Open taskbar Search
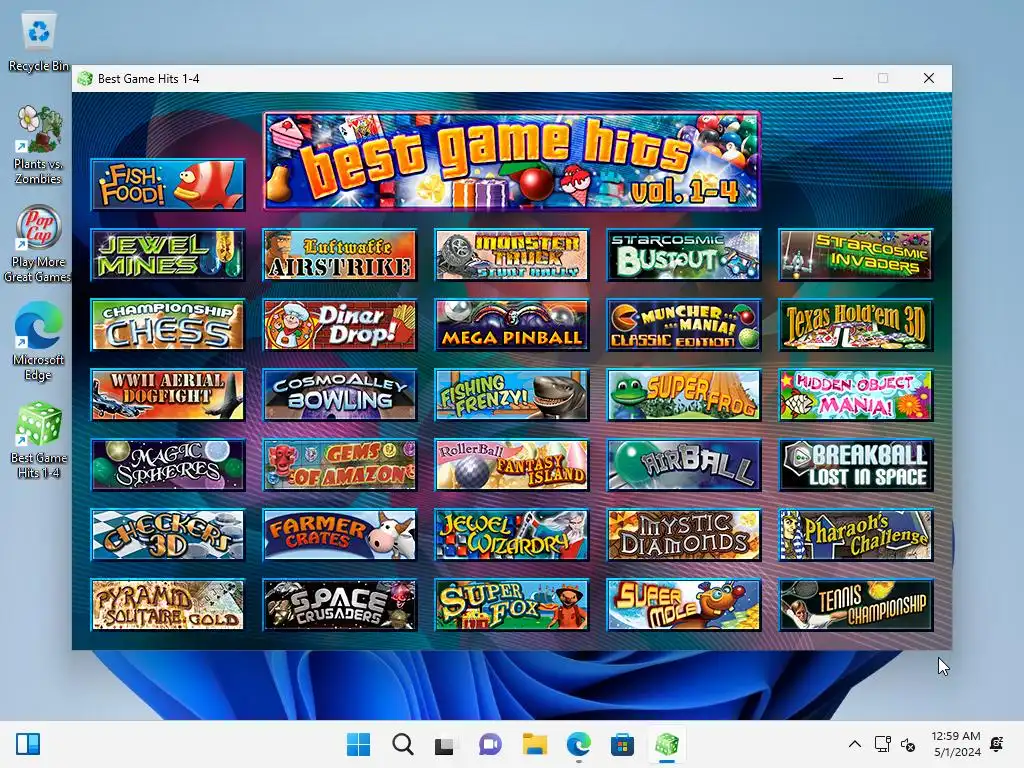This screenshot has height=768, width=1024. pyautogui.click(x=403, y=744)
